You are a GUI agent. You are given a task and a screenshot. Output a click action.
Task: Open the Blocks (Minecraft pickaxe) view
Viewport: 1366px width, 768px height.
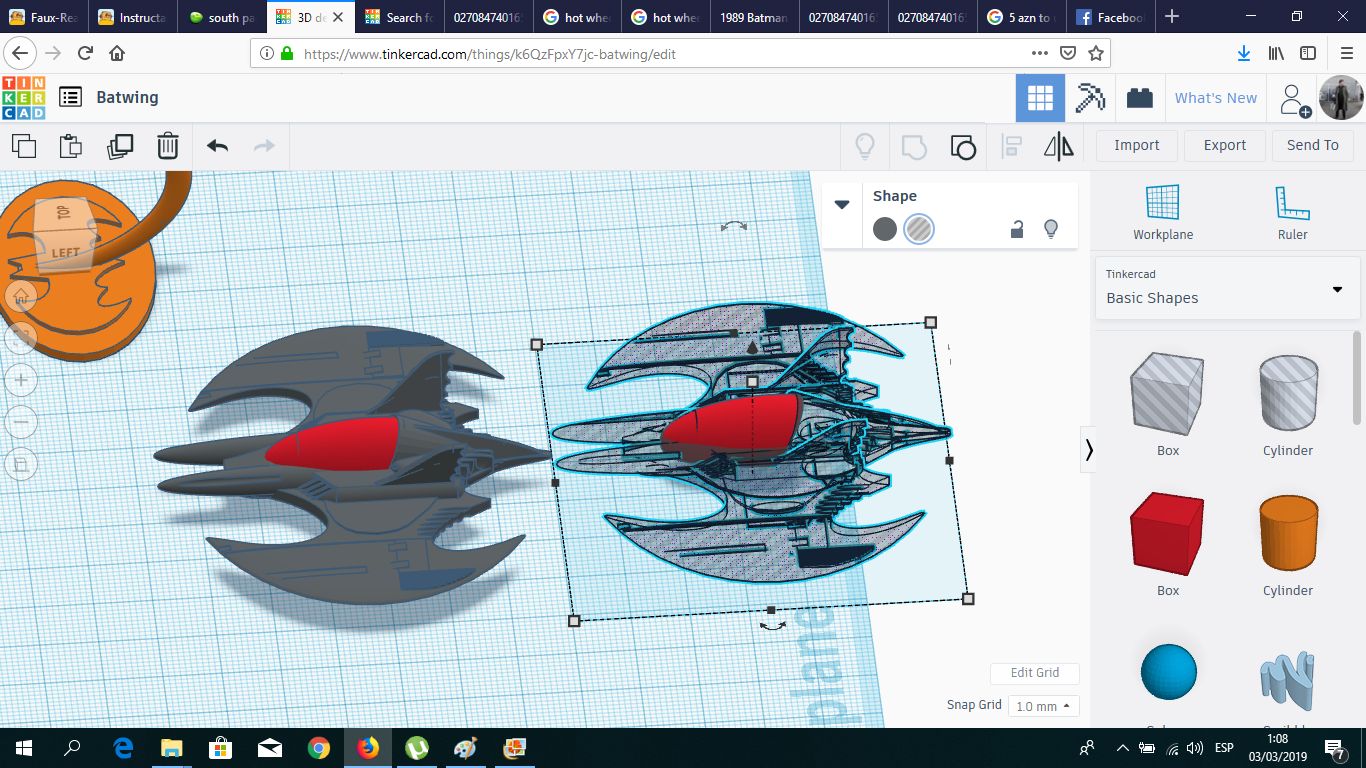click(1089, 98)
